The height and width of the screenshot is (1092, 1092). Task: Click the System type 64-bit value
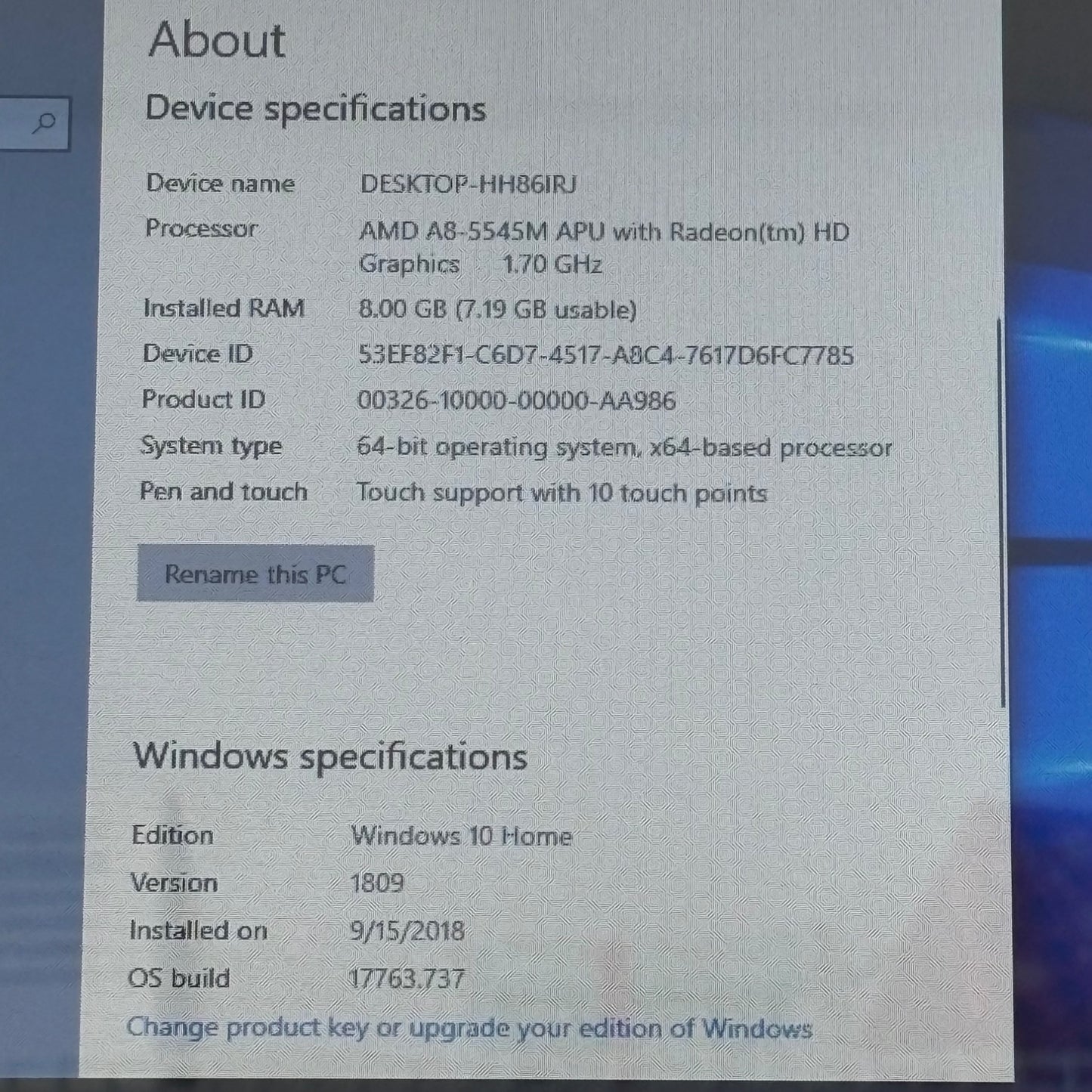624,447
